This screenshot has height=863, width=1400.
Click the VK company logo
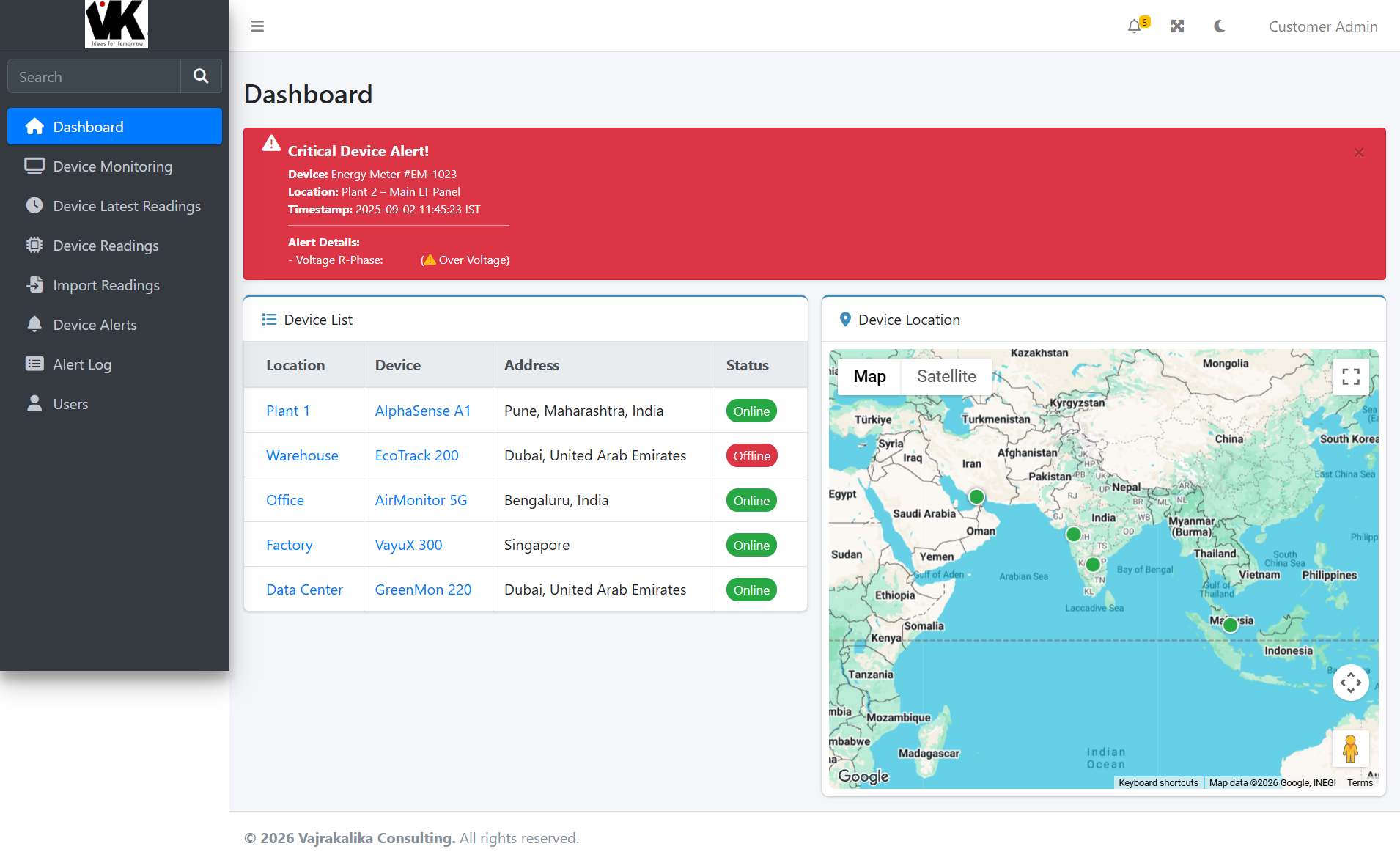(x=117, y=24)
